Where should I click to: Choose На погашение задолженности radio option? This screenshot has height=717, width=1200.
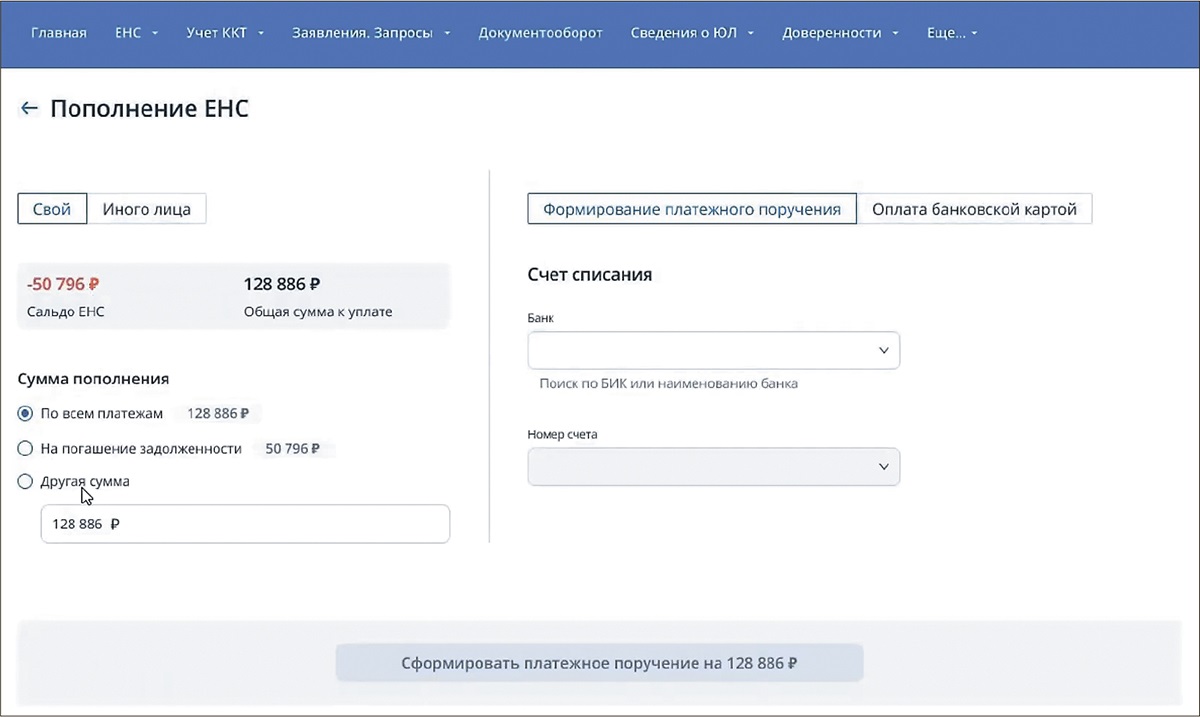click(x=26, y=449)
